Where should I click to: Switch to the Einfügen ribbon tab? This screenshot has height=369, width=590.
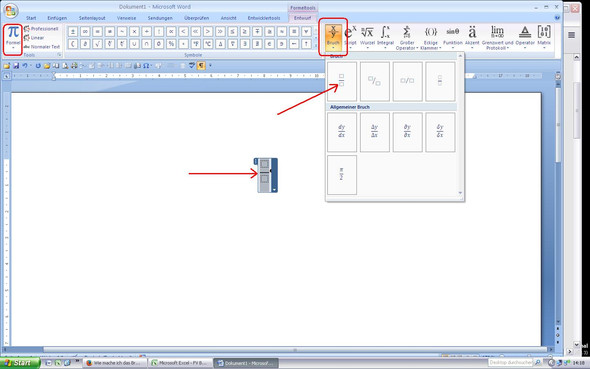point(57,18)
